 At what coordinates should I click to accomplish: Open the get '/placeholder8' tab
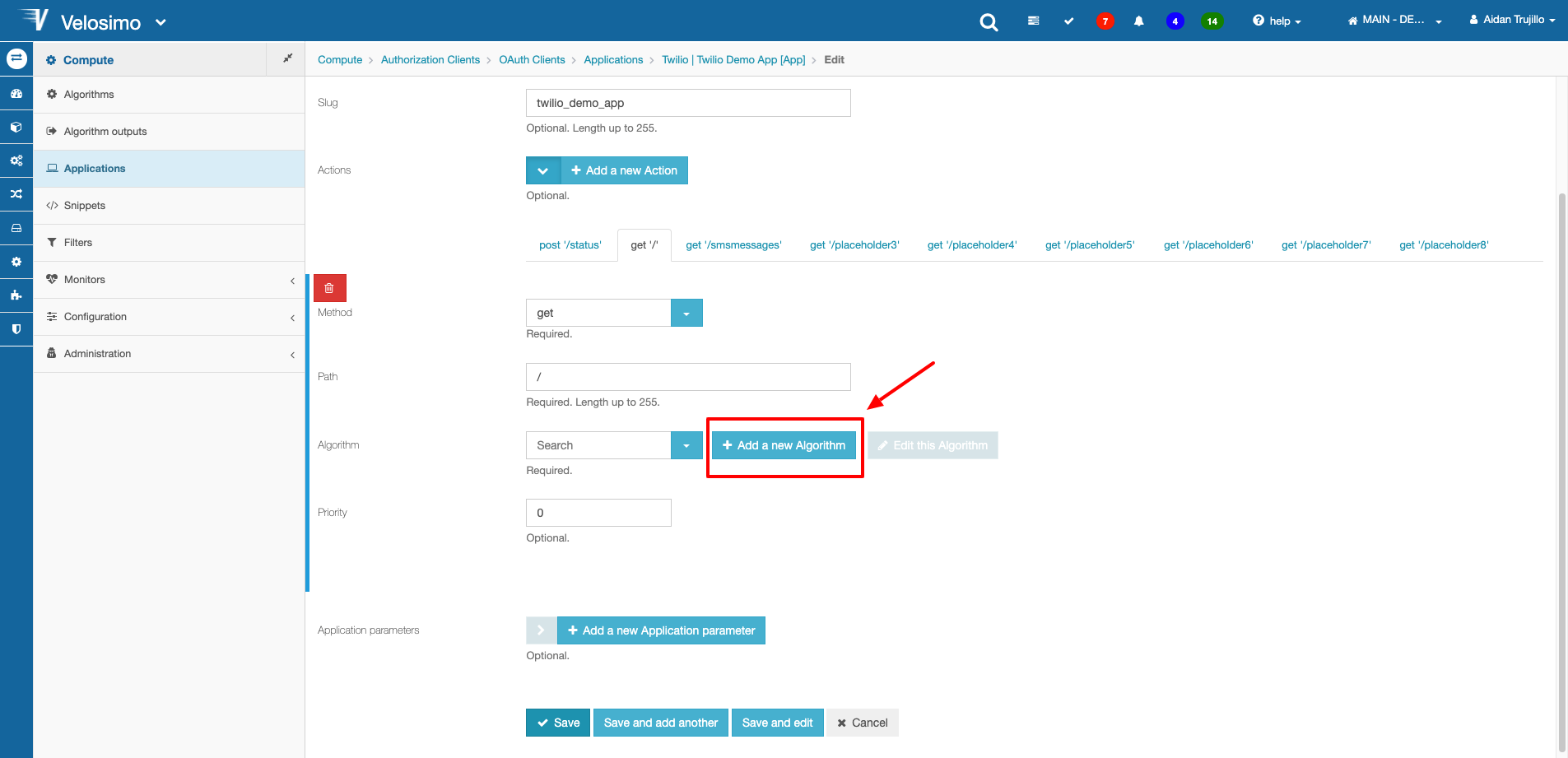coord(1444,245)
